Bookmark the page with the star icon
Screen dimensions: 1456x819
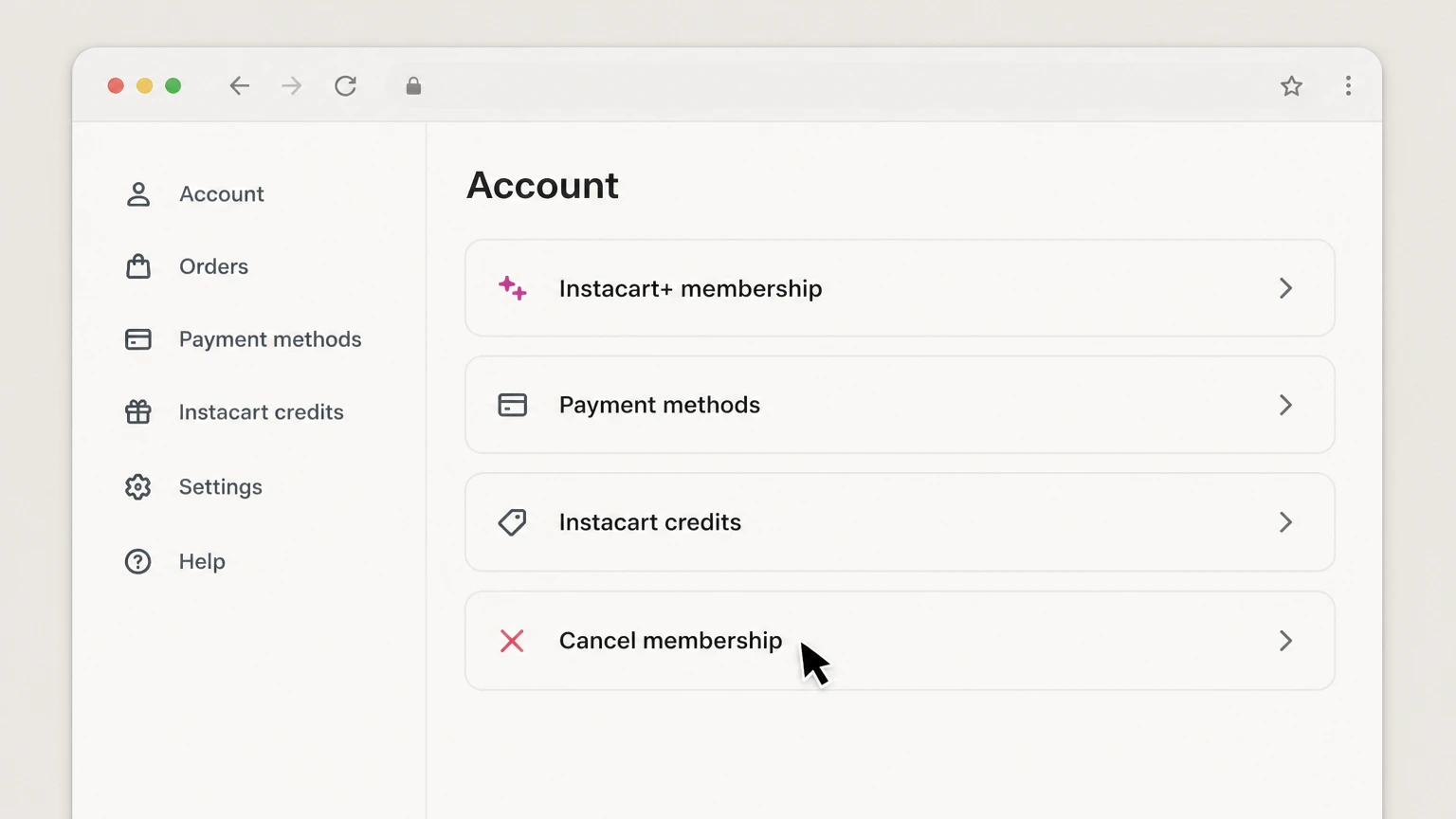click(x=1291, y=86)
